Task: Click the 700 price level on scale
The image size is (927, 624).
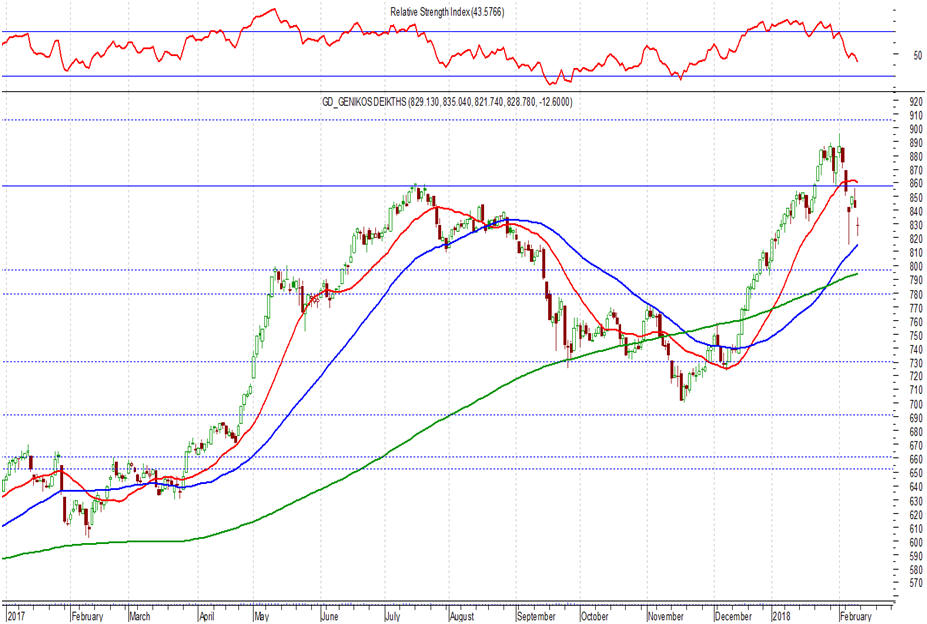Action: click(x=916, y=404)
